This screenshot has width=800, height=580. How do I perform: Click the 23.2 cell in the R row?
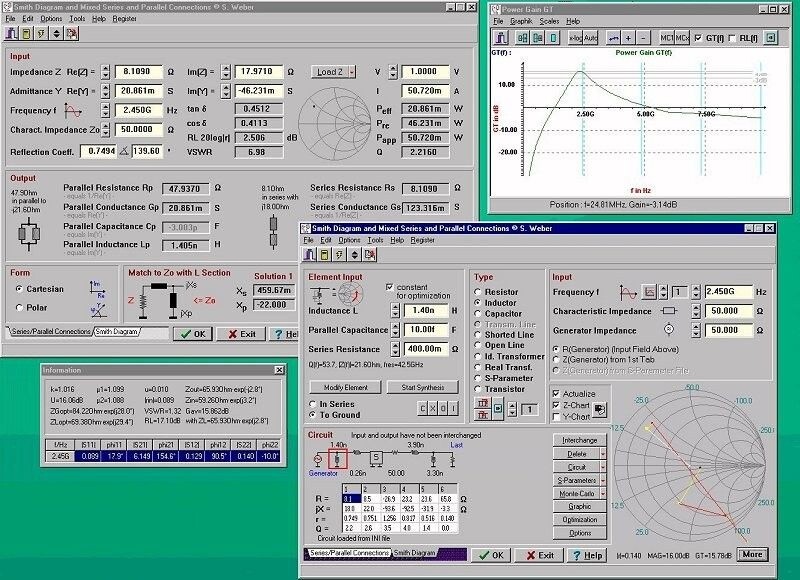click(408, 499)
